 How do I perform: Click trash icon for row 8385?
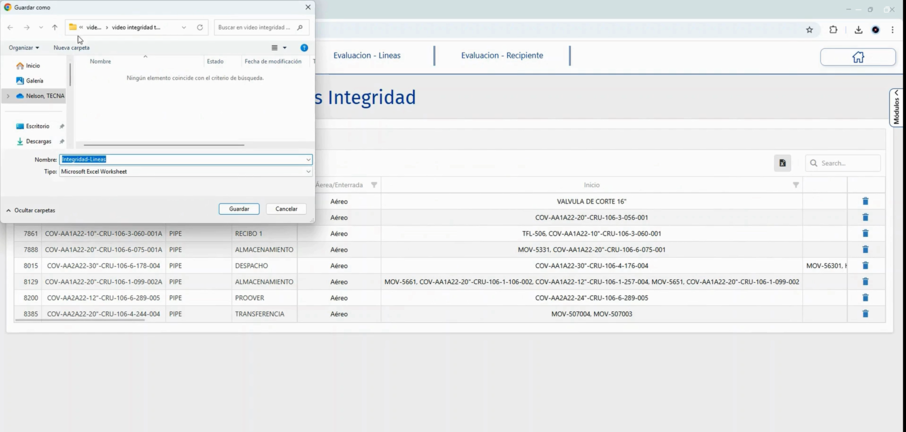tap(865, 314)
